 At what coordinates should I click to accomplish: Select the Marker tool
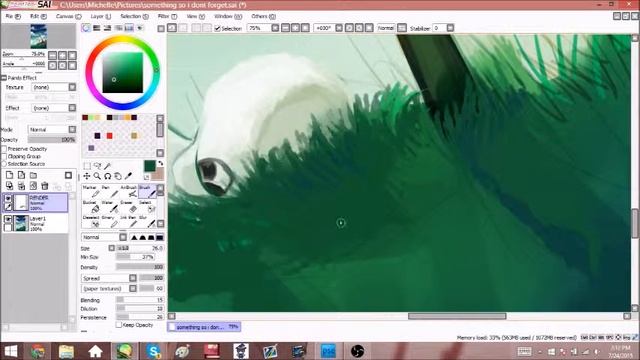tap(90, 191)
